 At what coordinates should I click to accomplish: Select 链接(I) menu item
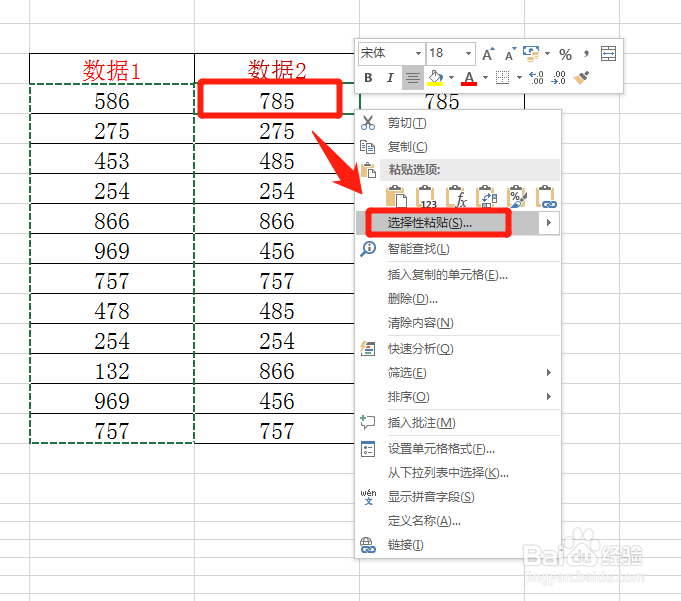point(458,545)
